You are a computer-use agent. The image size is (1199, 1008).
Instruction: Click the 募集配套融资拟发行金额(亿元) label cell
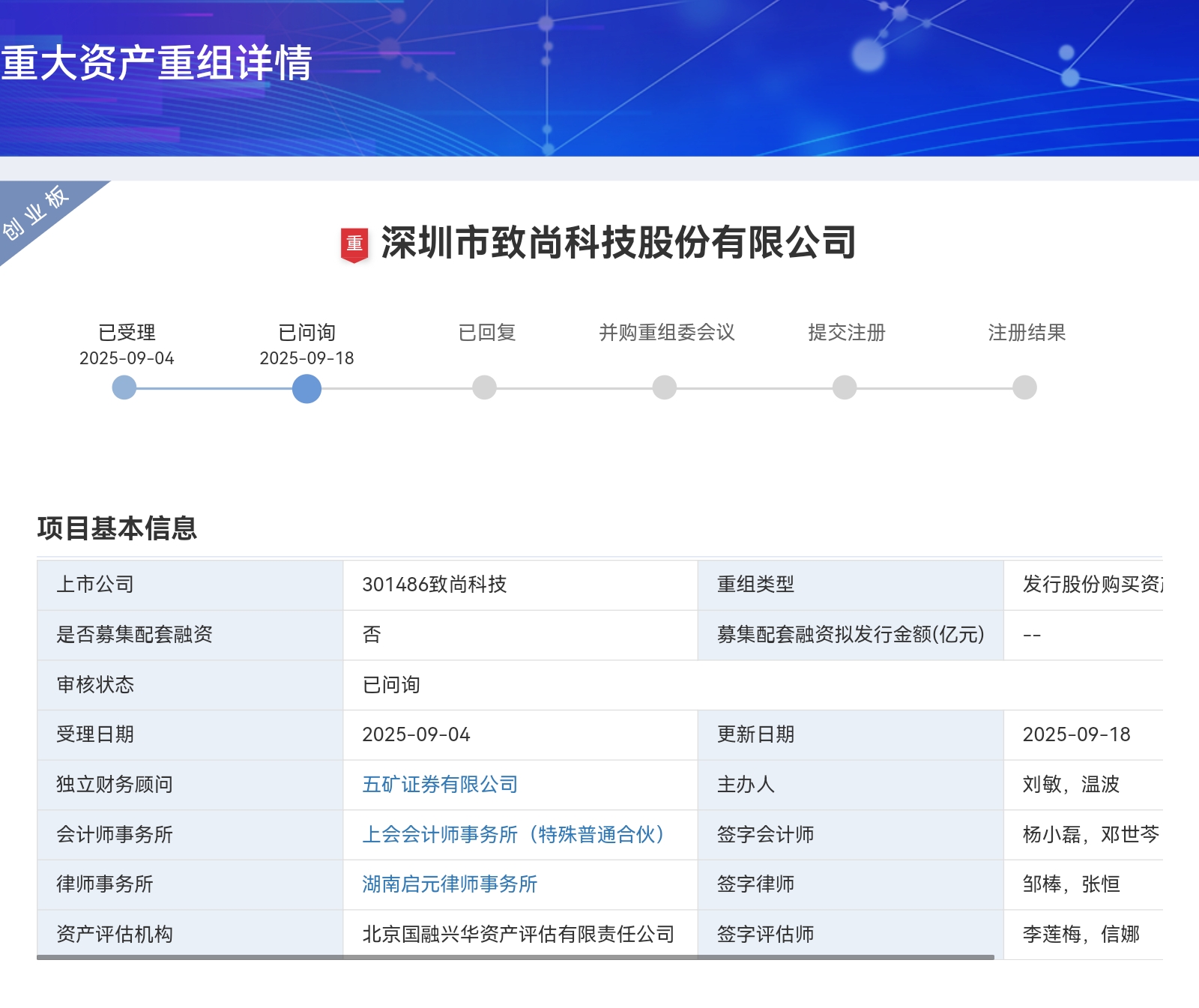[851, 635]
